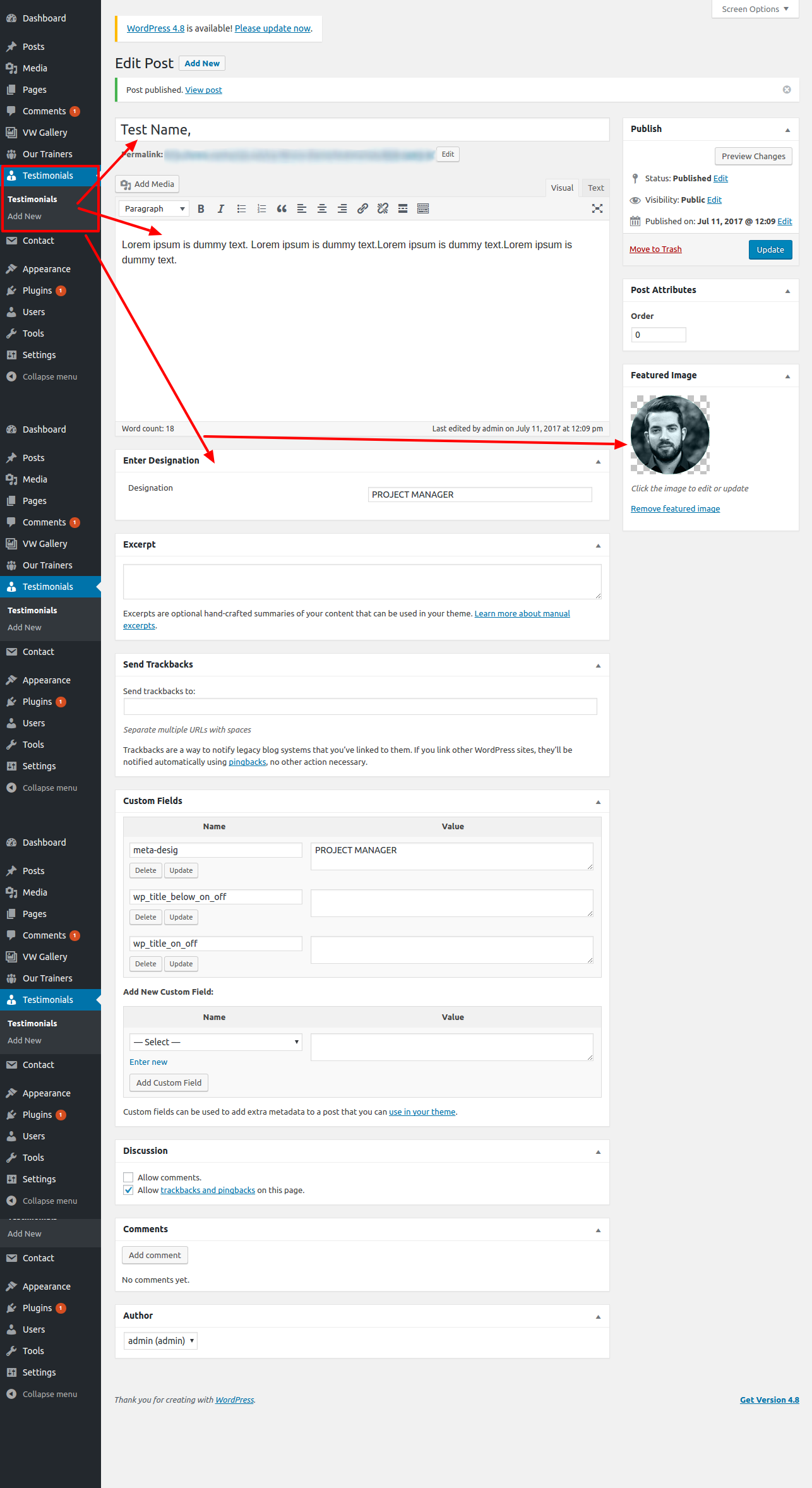Uncheck Allow trackbacks and pingbacks
The image size is (812, 1488).
tap(129, 1191)
